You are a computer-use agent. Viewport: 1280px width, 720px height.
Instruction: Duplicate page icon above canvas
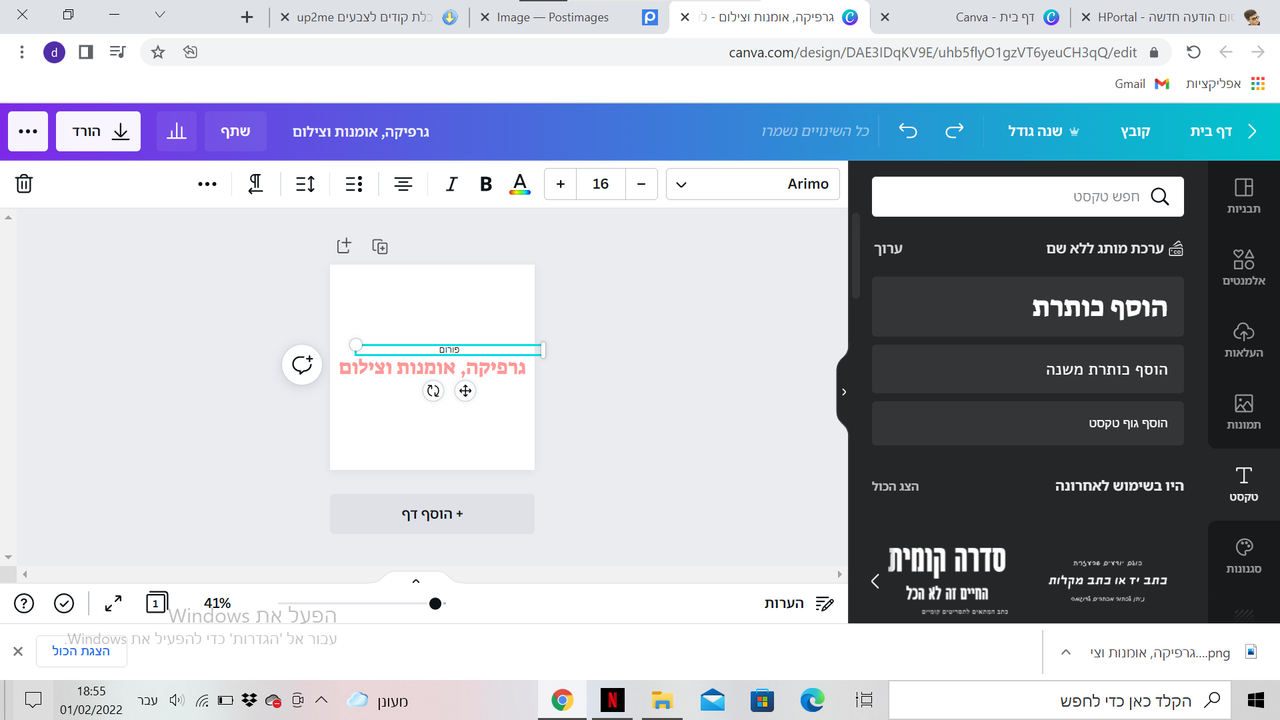pyautogui.click(x=380, y=246)
